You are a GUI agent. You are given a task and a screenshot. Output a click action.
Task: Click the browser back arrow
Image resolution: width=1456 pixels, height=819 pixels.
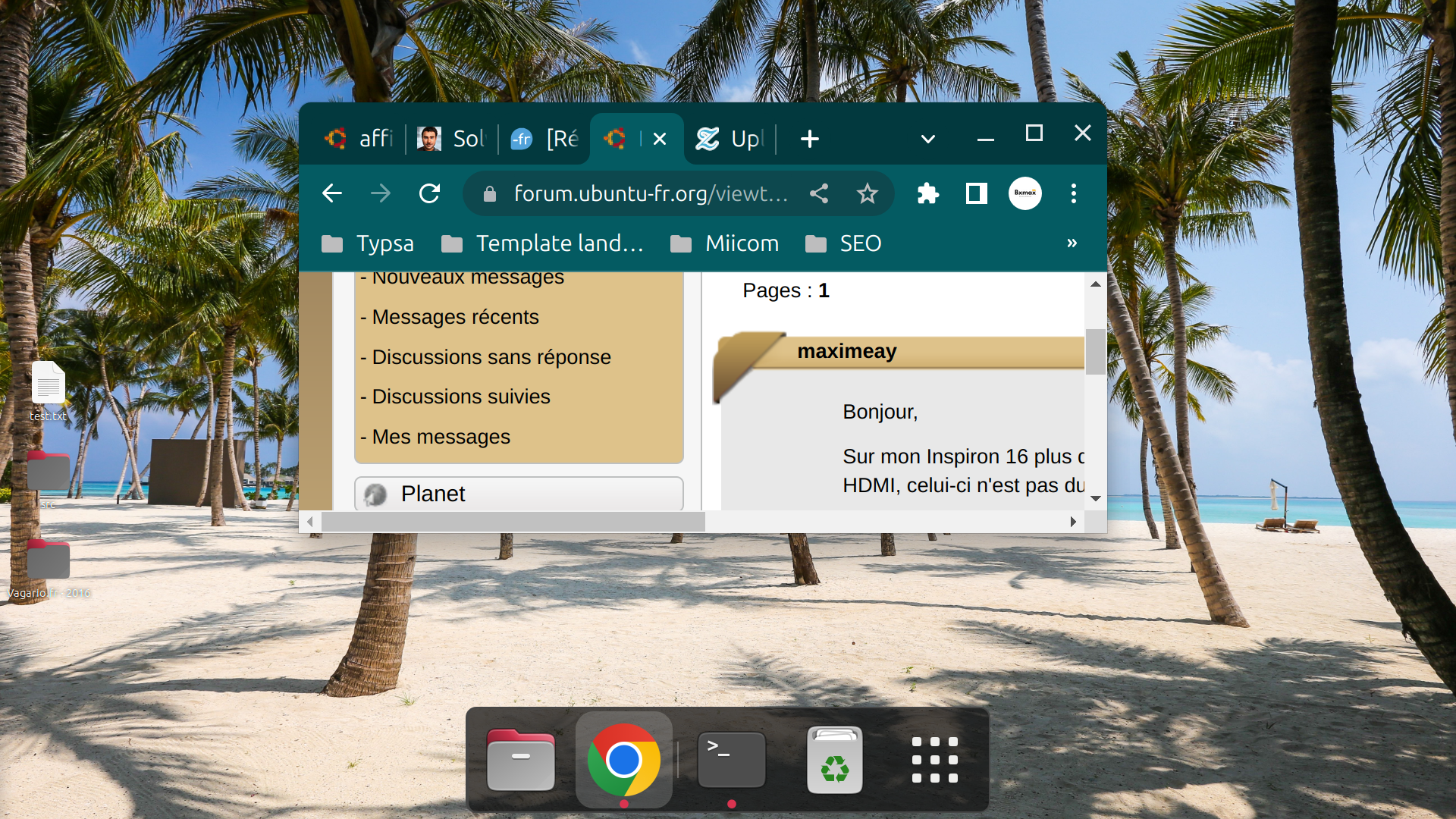(x=332, y=193)
